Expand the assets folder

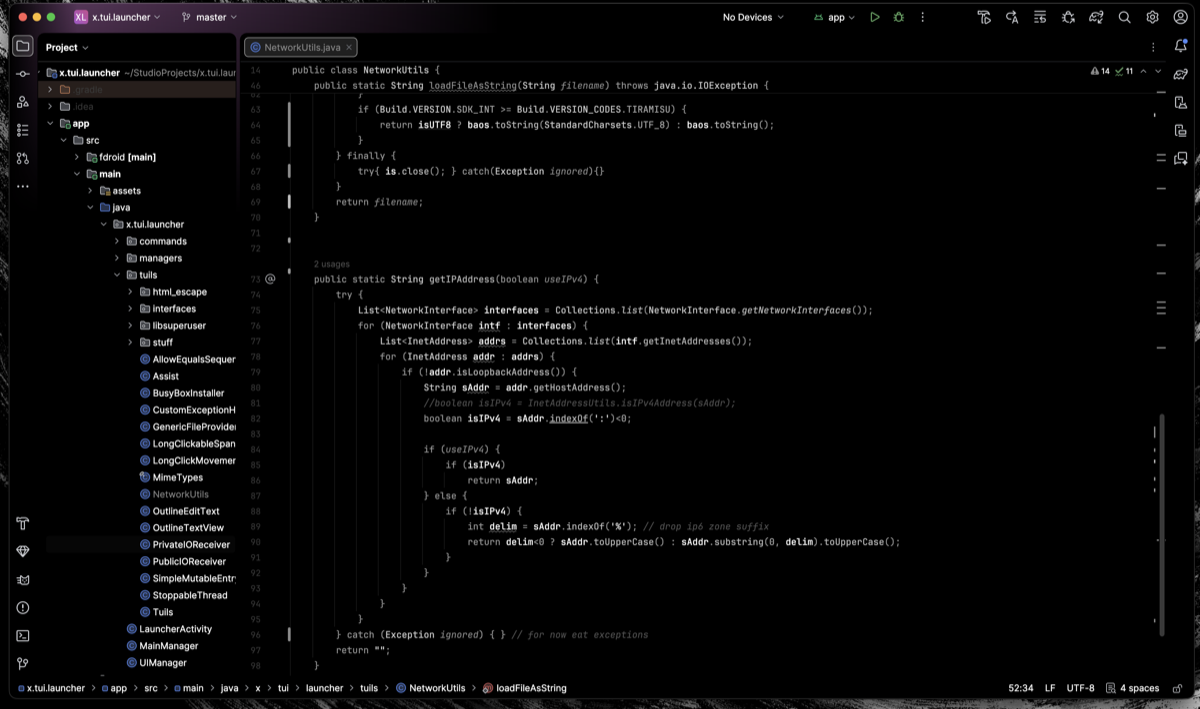90,191
